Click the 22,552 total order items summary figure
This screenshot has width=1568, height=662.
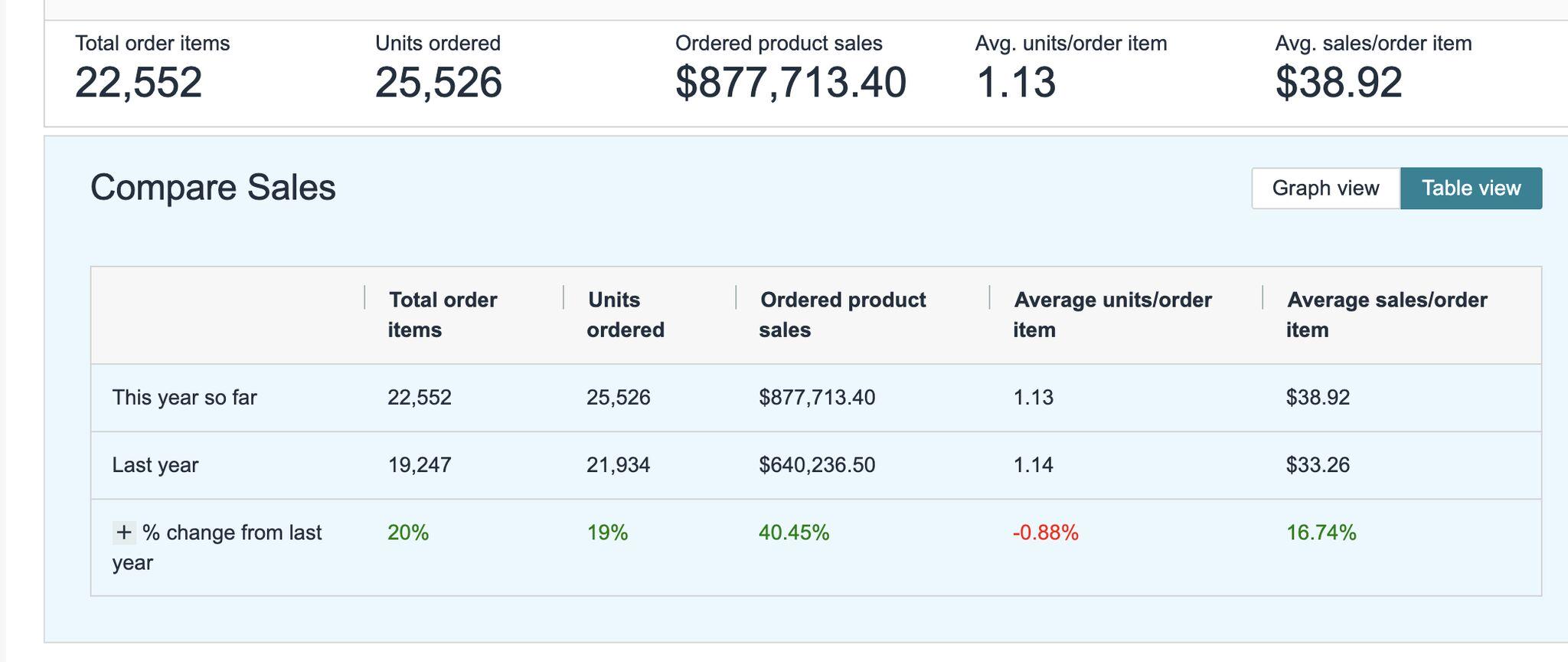pos(139,83)
